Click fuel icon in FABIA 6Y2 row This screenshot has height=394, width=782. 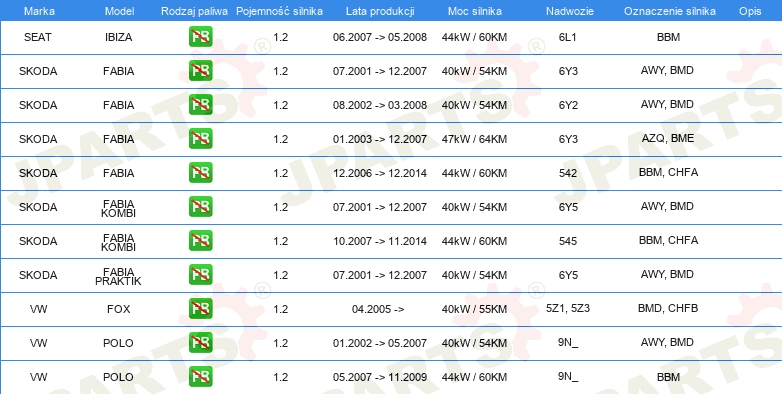(200, 105)
